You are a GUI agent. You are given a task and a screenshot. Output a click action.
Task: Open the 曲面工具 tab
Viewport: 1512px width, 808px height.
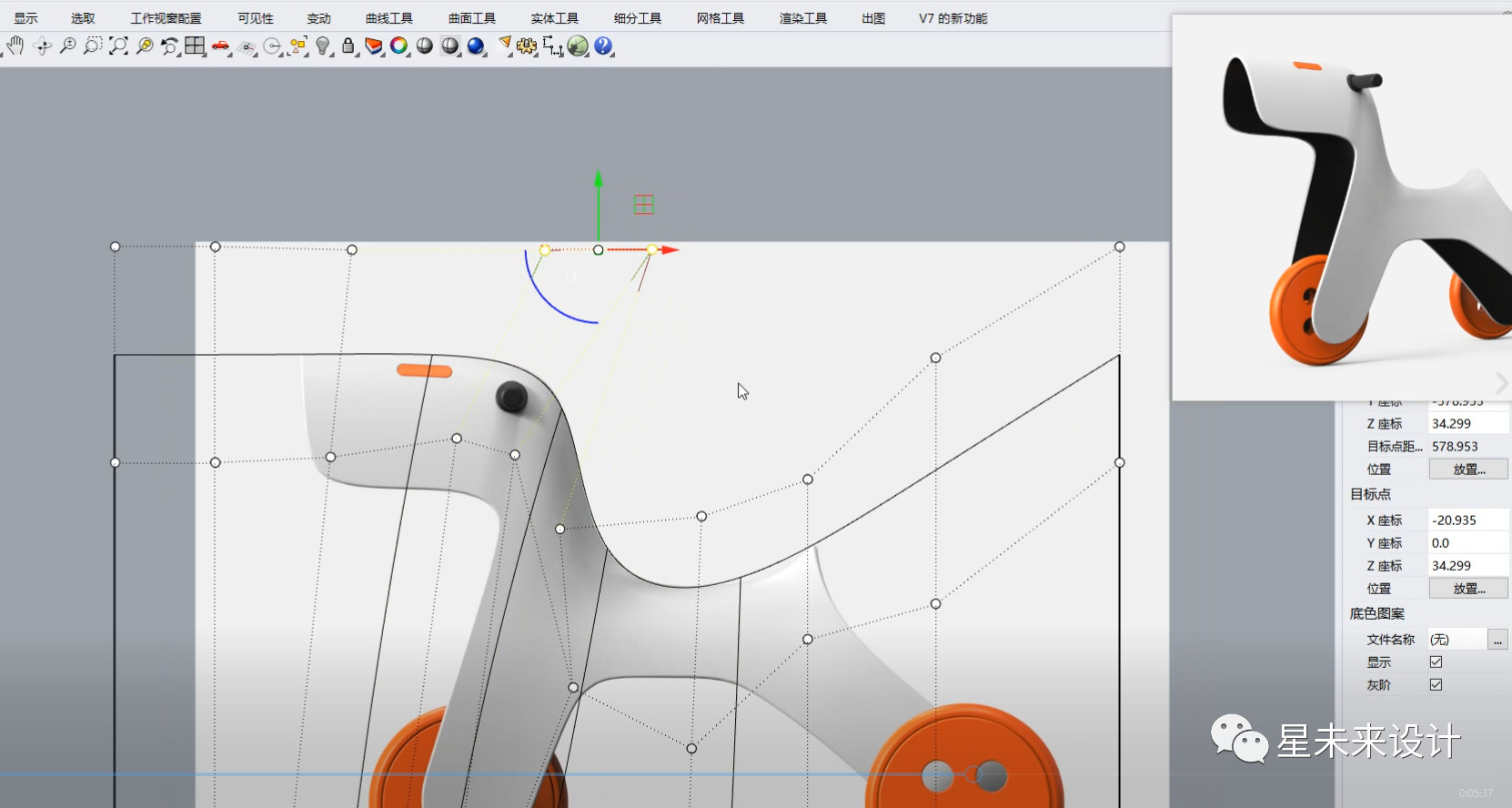point(472,18)
